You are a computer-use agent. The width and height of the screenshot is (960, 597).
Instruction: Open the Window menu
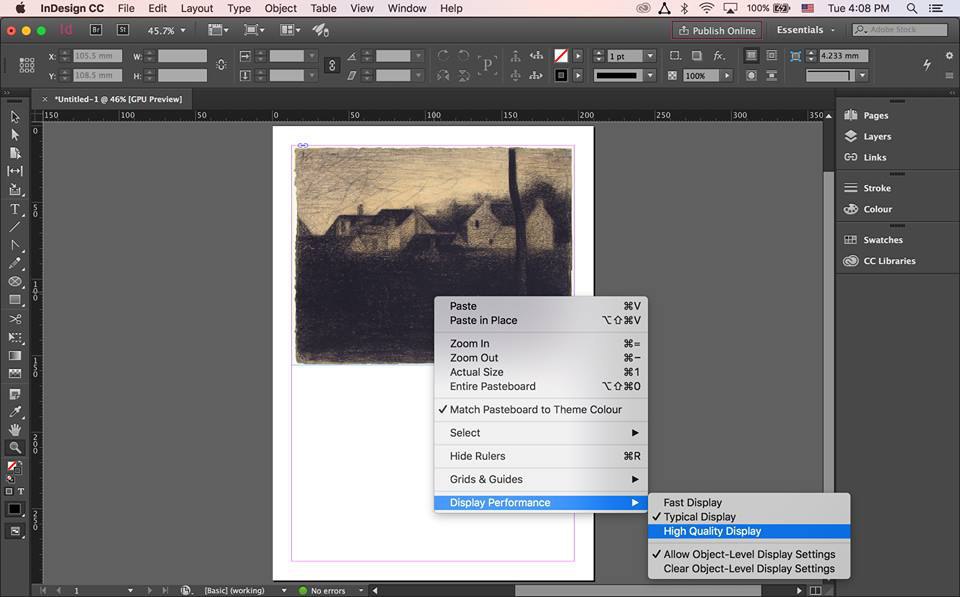[407, 9]
